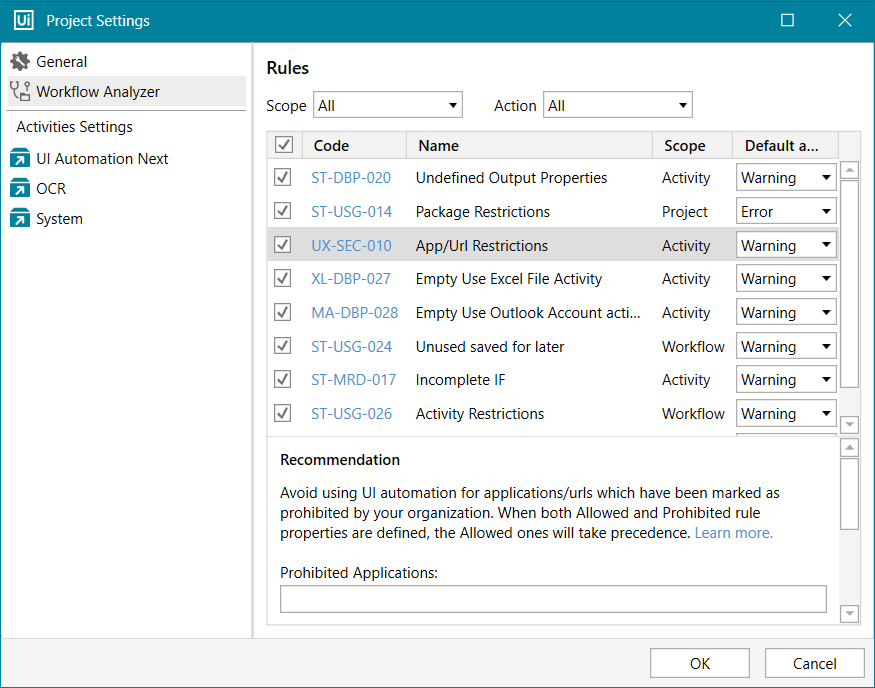Viewport: 875px width, 688px height.
Task: Open the MA-DBP-028 rule code link
Action: click(x=355, y=312)
